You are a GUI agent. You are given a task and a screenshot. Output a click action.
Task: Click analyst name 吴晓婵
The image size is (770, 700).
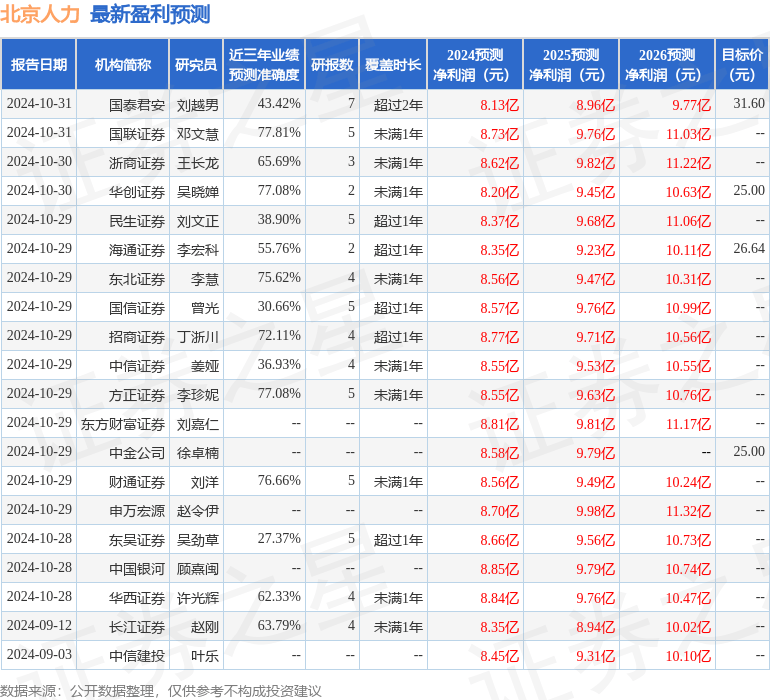click(198, 192)
